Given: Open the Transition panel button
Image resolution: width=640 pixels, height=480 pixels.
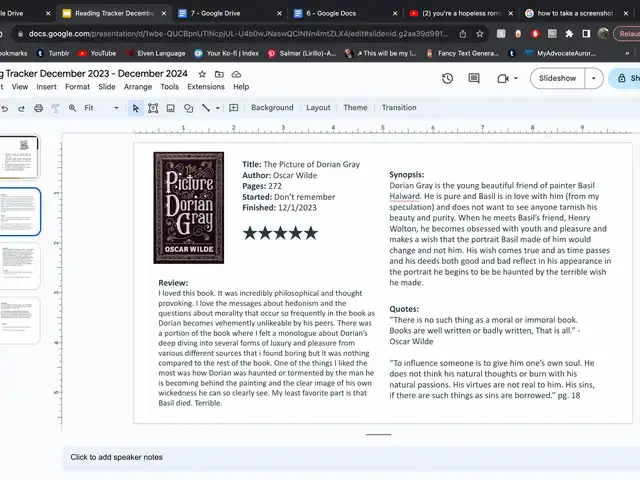Looking at the screenshot, I should coord(399,108).
